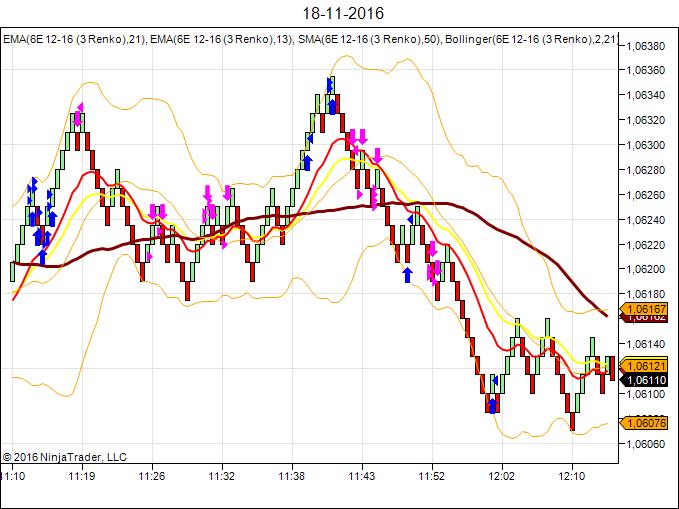Click the 1,06100 price axis label
This screenshot has width=679, height=509.
point(646,394)
